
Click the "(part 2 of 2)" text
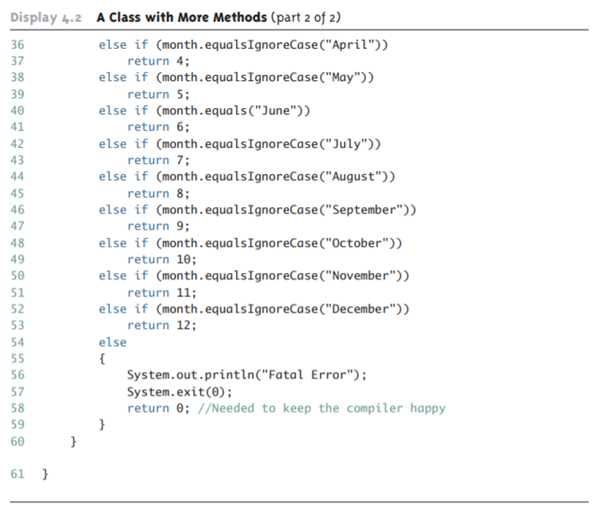313,16
